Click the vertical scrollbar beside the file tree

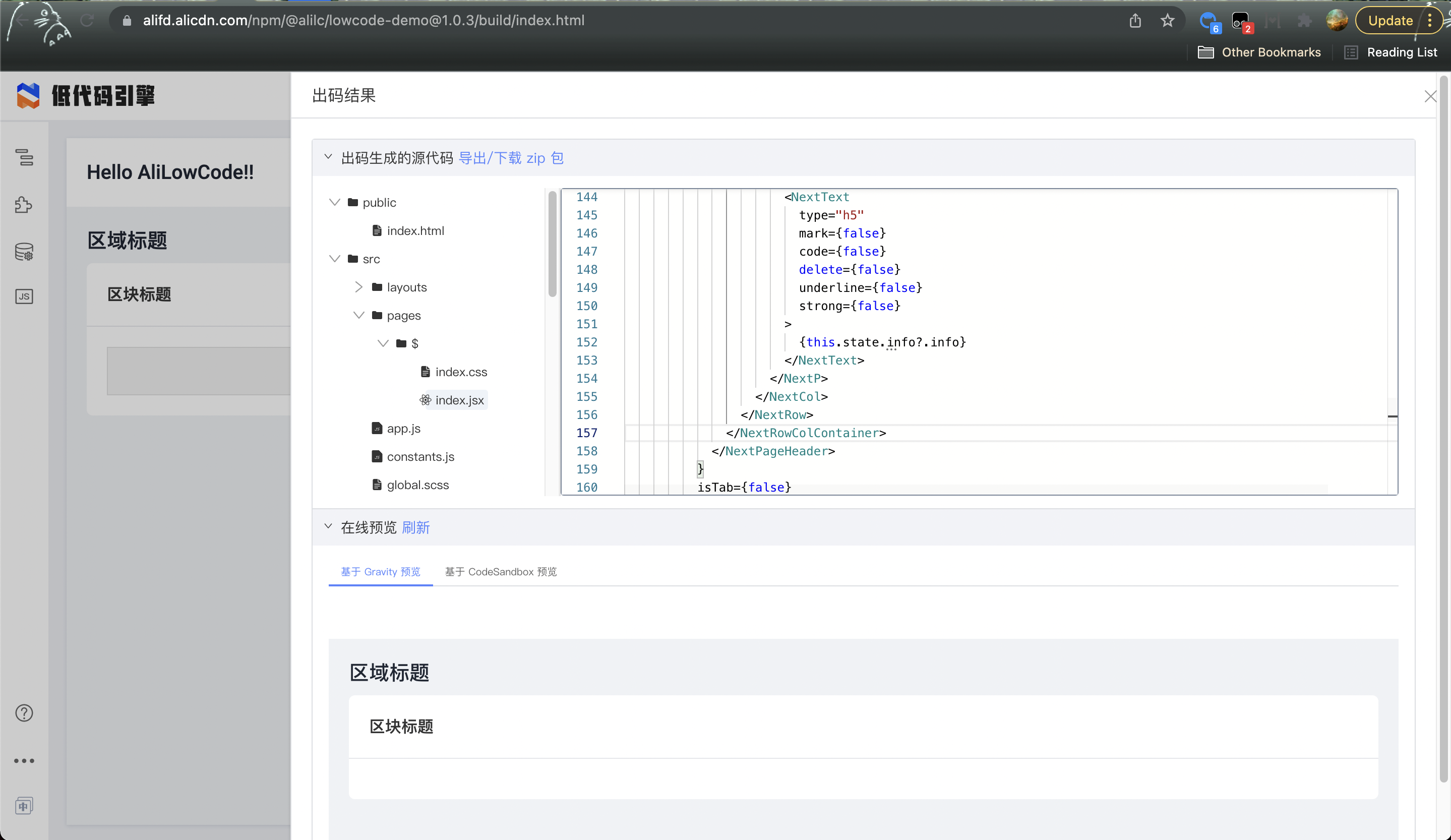pos(552,244)
